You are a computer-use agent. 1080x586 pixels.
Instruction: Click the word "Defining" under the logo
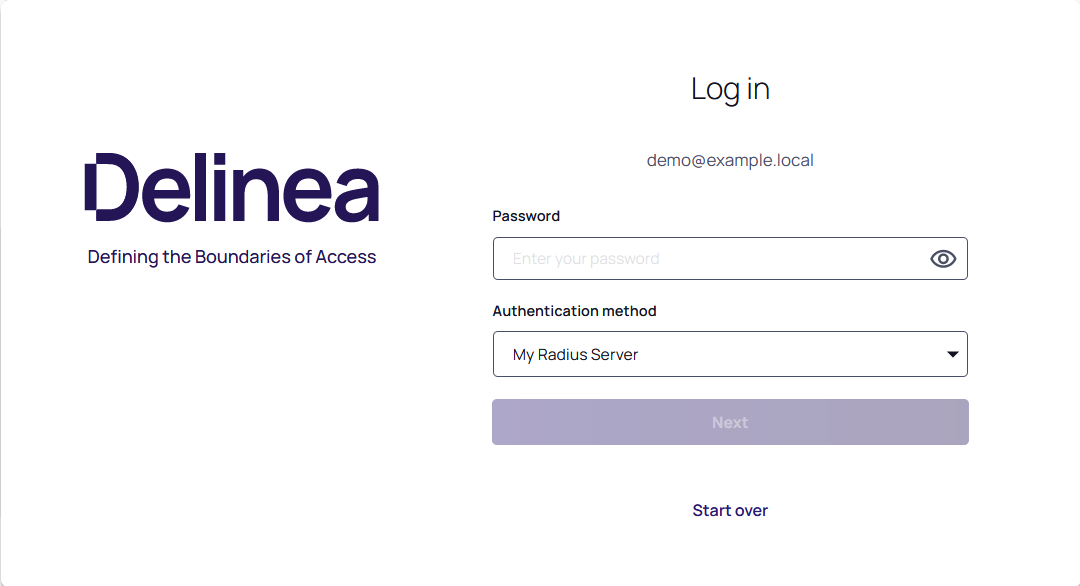click(123, 257)
